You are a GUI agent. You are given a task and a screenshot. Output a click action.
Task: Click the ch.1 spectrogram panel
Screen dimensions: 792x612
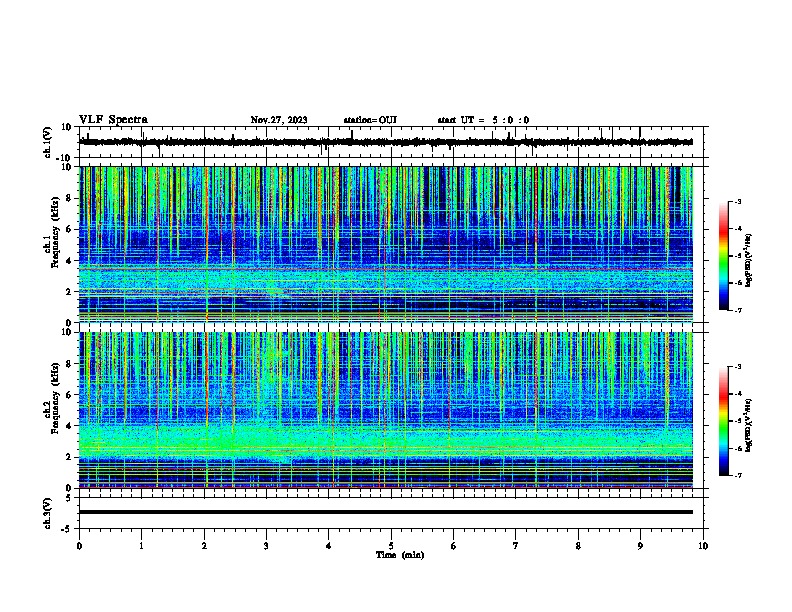386,244
